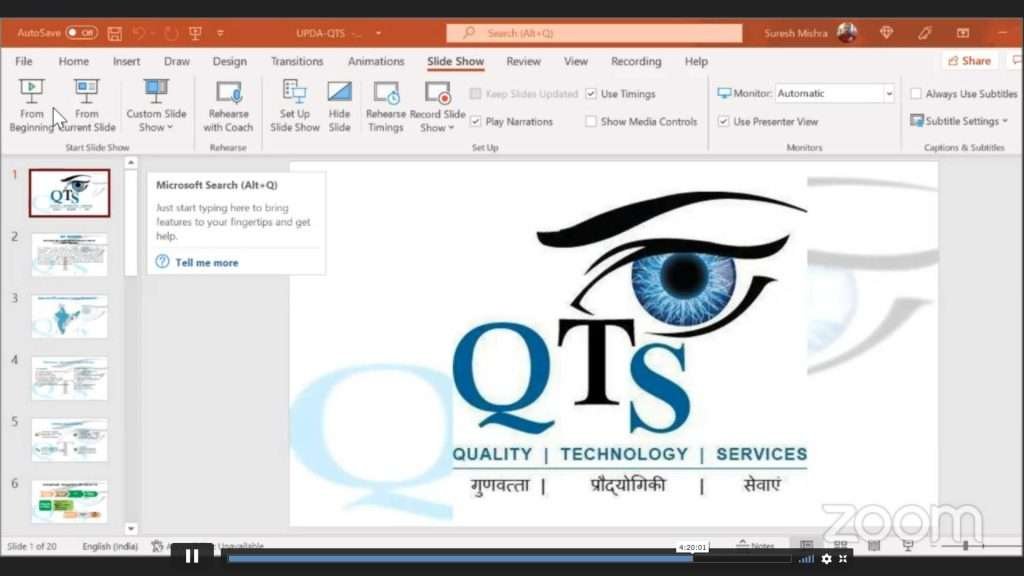This screenshot has width=1024, height=576.
Task: Switch to the Review tab
Action: pyautogui.click(x=523, y=61)
